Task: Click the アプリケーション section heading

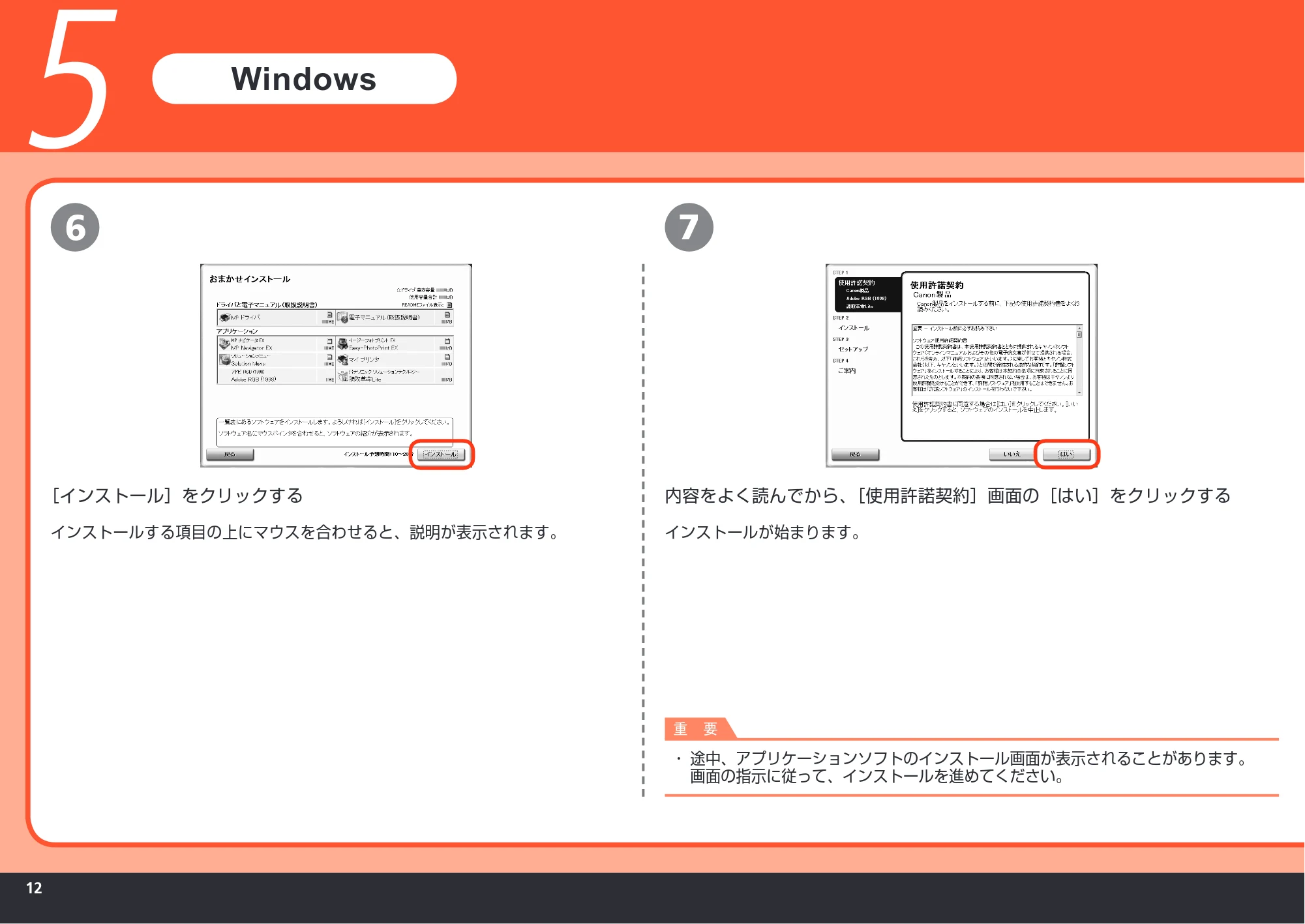Action: click(x=237, y=331)
